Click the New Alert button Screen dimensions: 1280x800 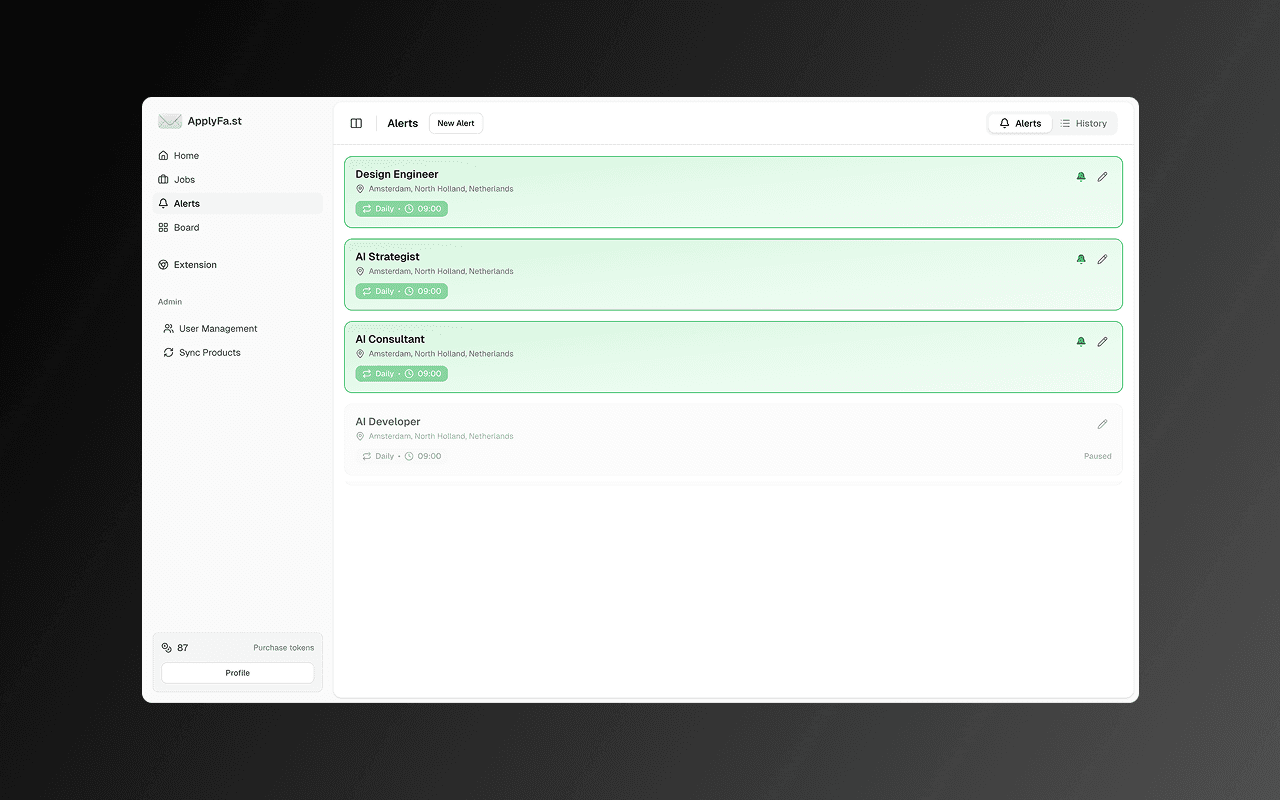(x=456, y=123)
